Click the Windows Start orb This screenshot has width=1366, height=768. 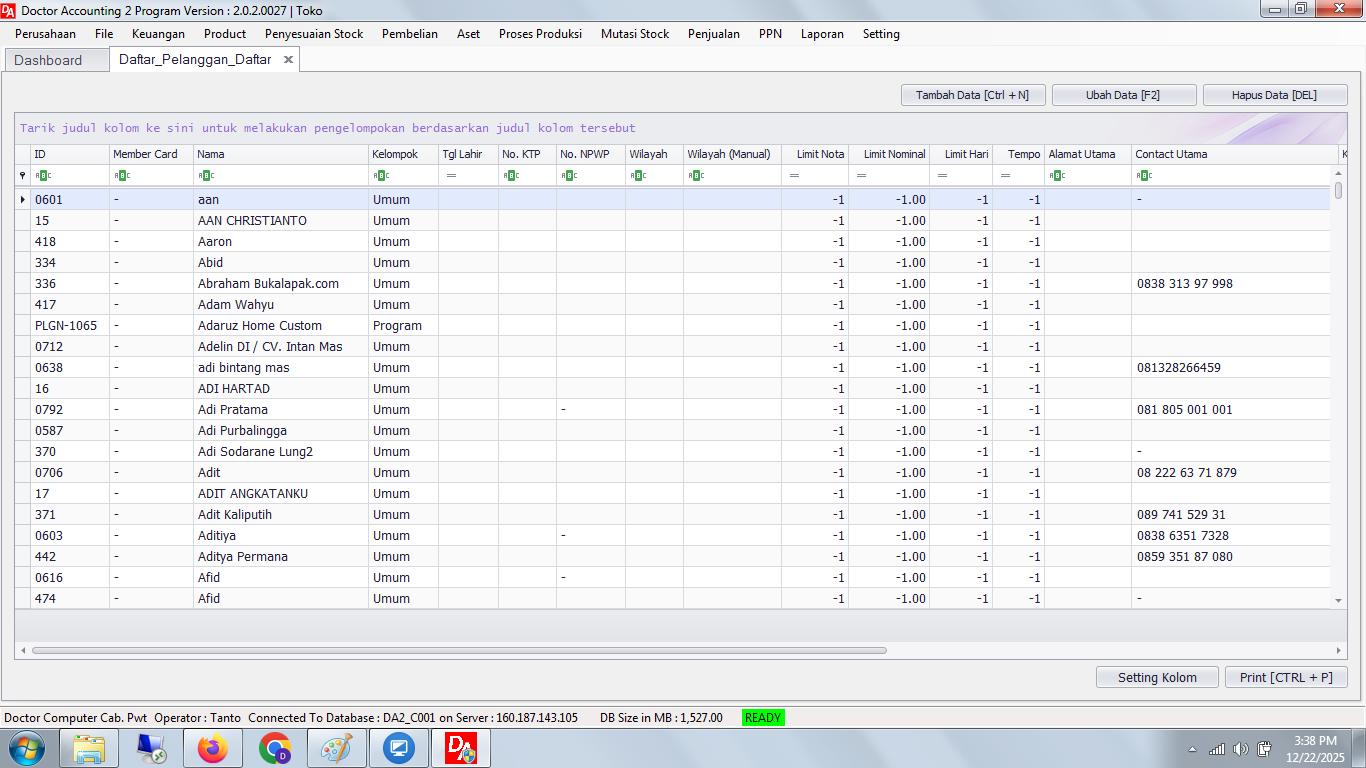[x=26, y=748]
